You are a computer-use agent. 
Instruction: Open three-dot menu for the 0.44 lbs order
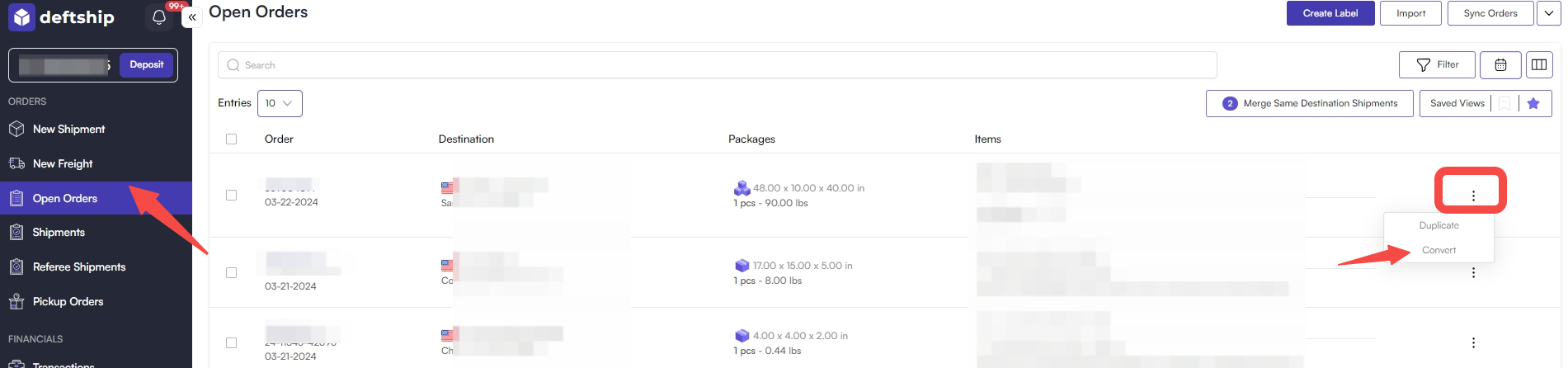click(1473, 342)
